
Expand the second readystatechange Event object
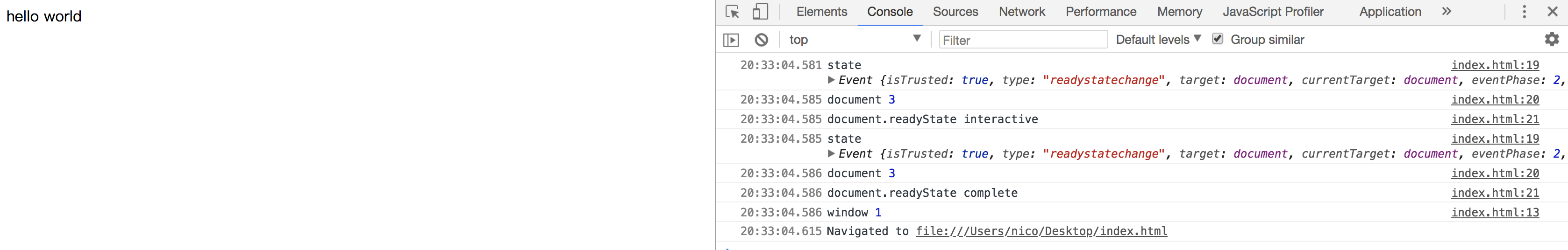(832, 154)
